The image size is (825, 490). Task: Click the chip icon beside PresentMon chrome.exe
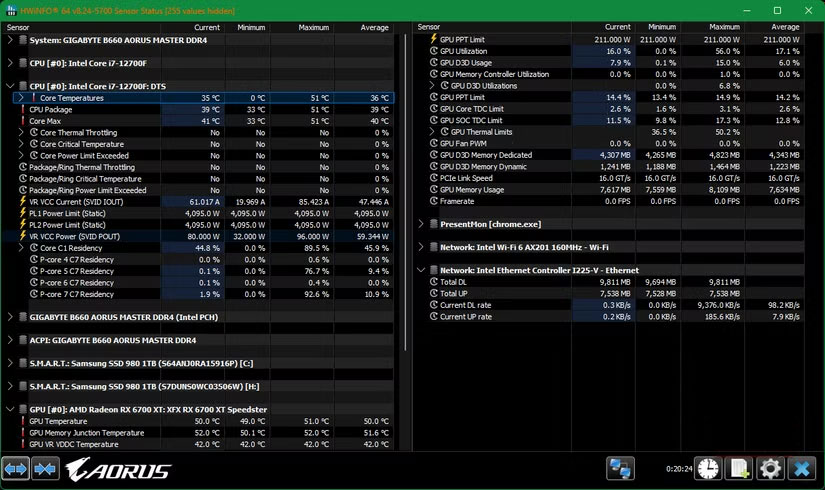point(434,224)
